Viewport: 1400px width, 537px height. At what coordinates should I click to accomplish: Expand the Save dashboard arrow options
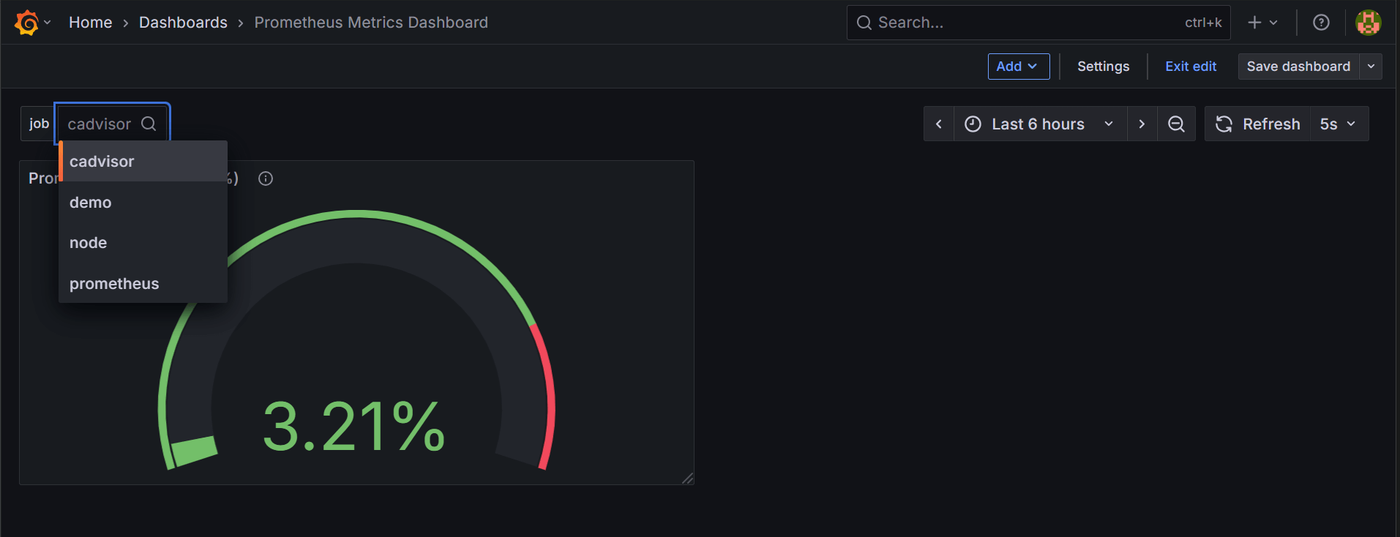(x=1370, y=66)
